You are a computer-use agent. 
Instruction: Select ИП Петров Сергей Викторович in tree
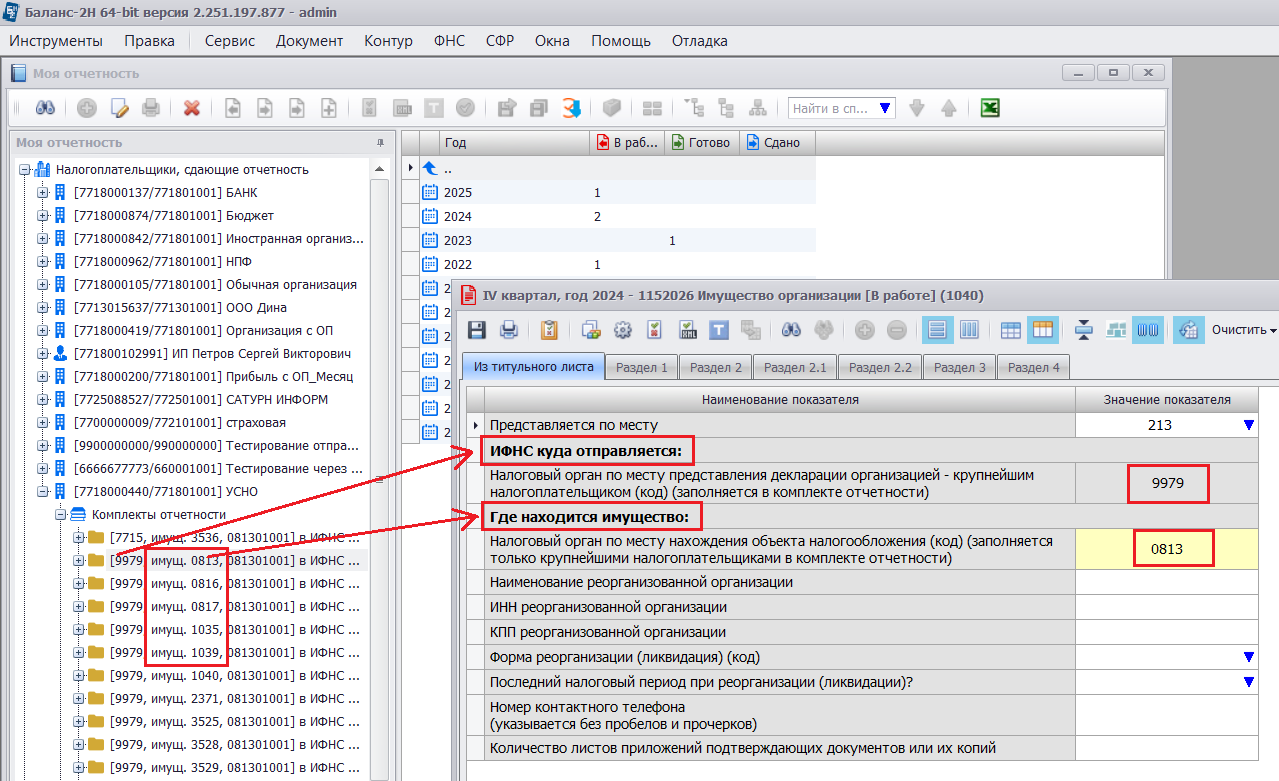[212, 353]
